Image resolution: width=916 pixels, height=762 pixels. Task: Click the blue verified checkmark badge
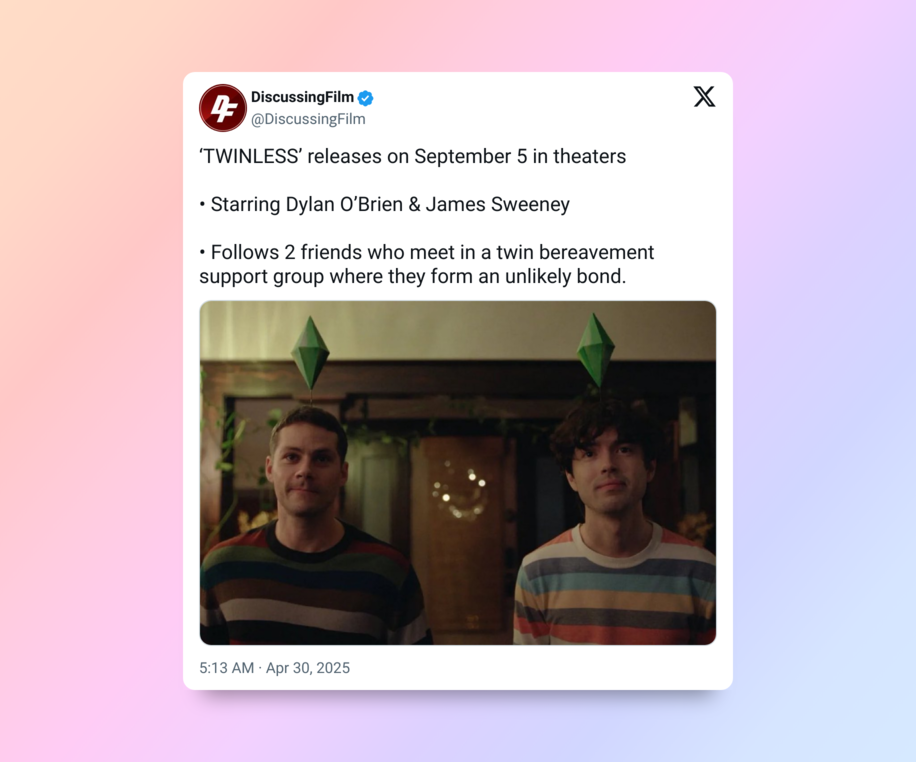366,98
